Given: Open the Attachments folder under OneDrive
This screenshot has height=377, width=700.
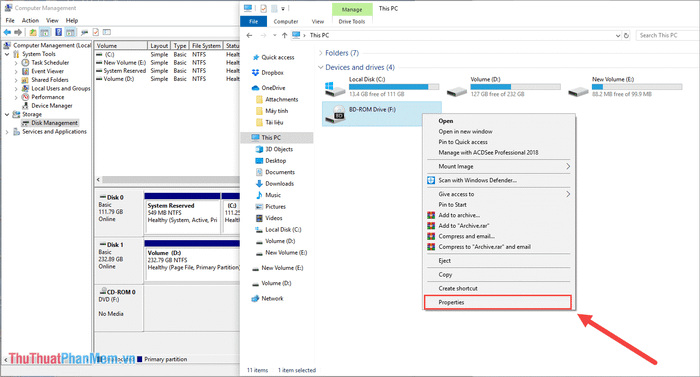Looking at the screenshot, I should (x=281, y=100).
